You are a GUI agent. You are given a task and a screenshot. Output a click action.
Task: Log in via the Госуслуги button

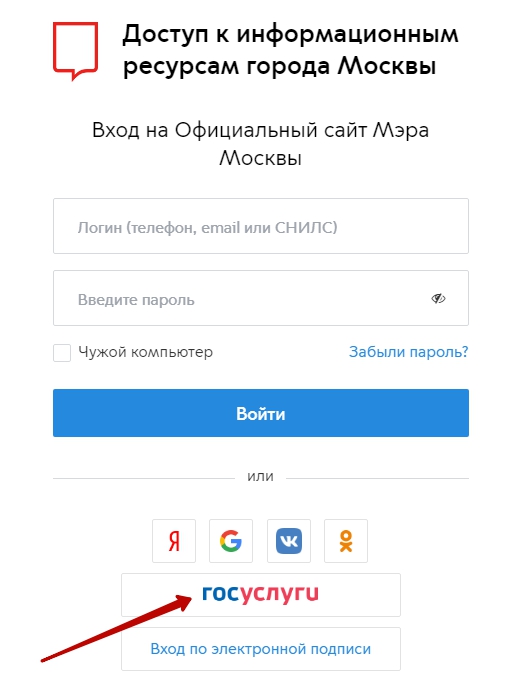(260, 595)
